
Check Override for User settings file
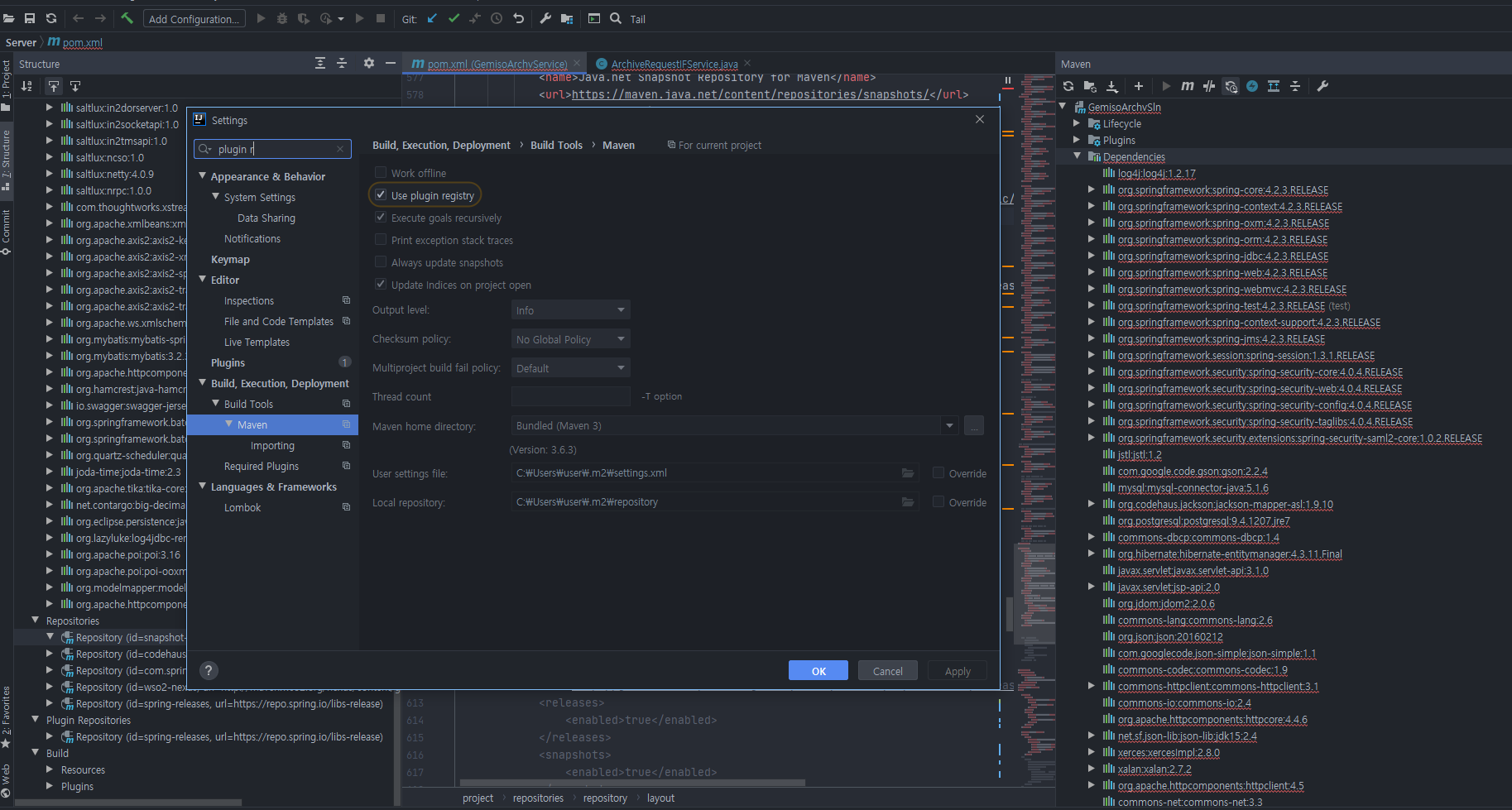click(x=938, y=473)
